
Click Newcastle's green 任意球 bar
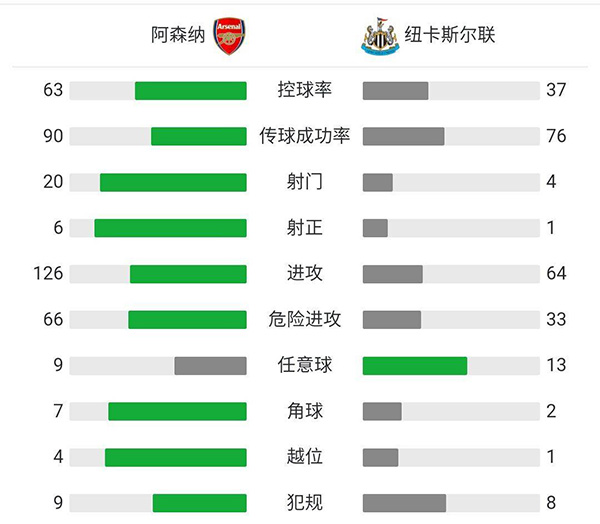pos(414,365)
